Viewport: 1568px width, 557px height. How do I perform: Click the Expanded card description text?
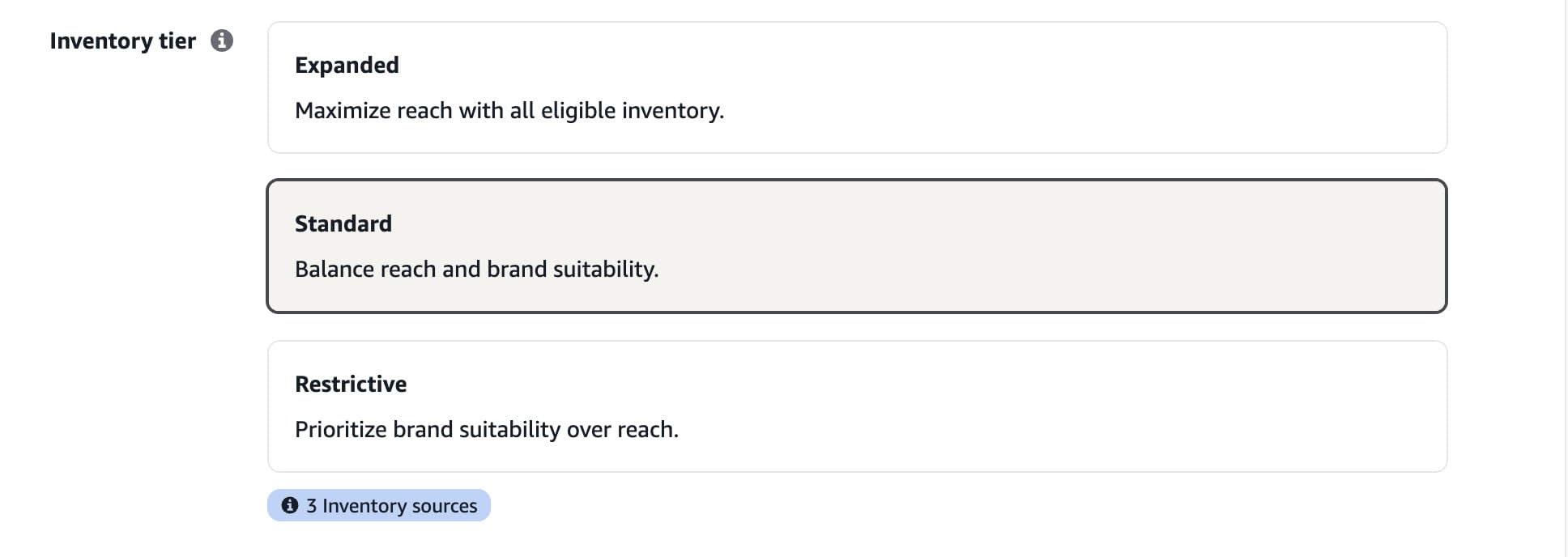[509, 110]
